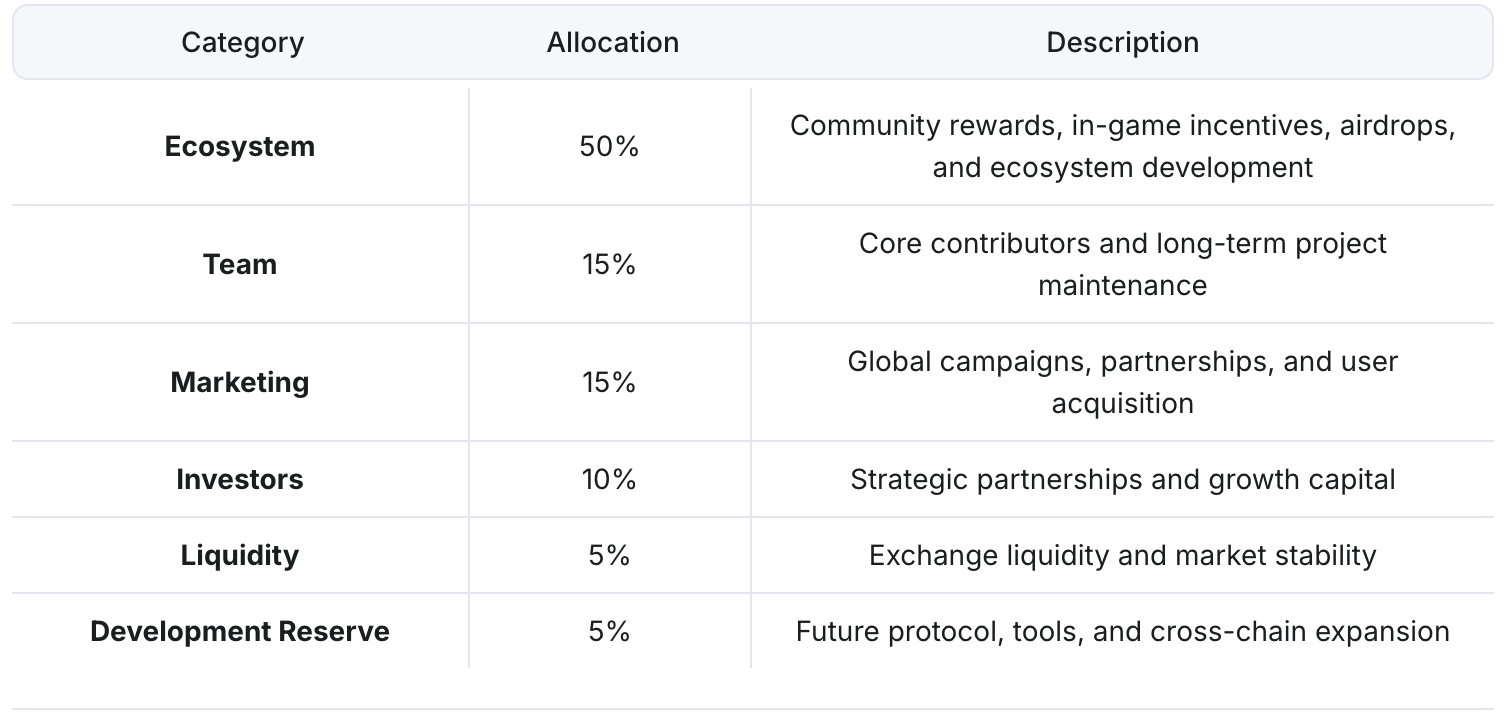Screen dimensions: 1510x714
Task: Click the Strategic partnerships description
Action: point(1122,480)
